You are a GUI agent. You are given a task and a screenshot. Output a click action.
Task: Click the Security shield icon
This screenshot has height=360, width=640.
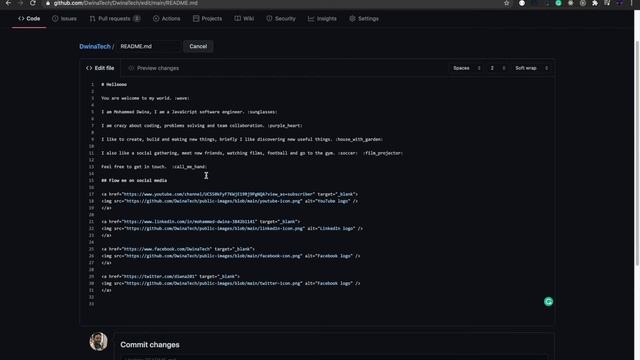(269, 19)
